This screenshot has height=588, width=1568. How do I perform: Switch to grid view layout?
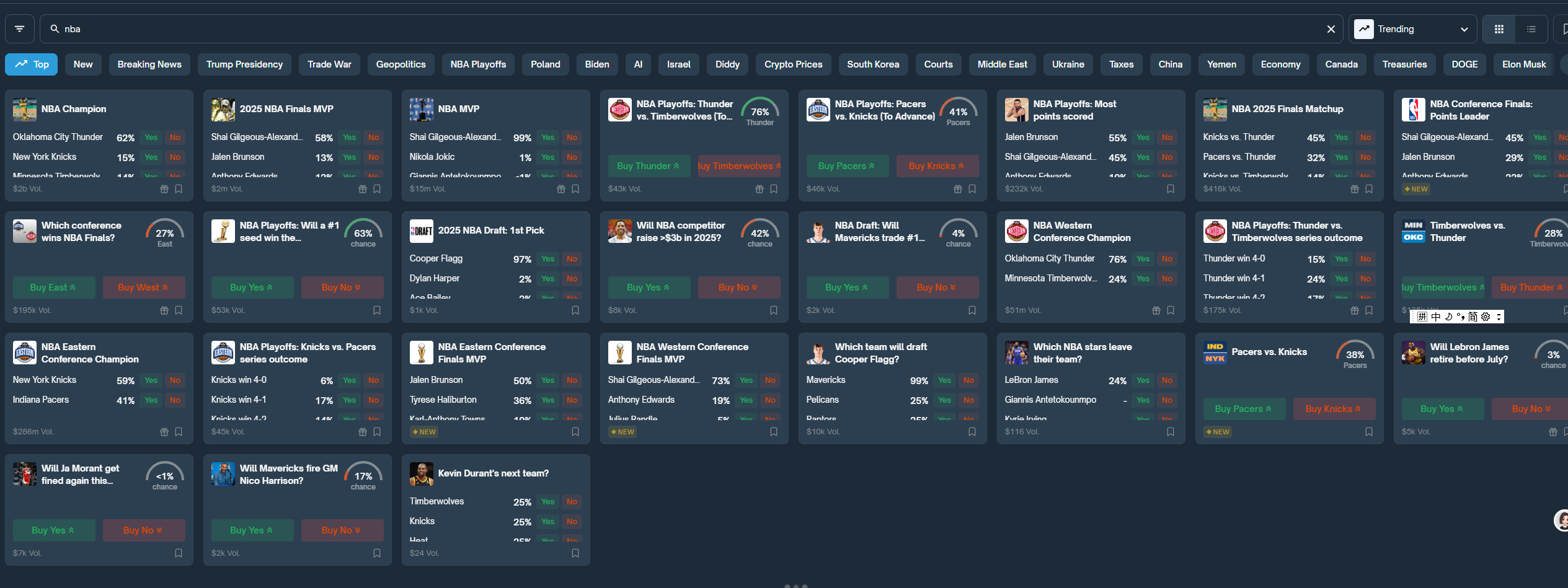pyautogui.click(x=1499, y=29)
